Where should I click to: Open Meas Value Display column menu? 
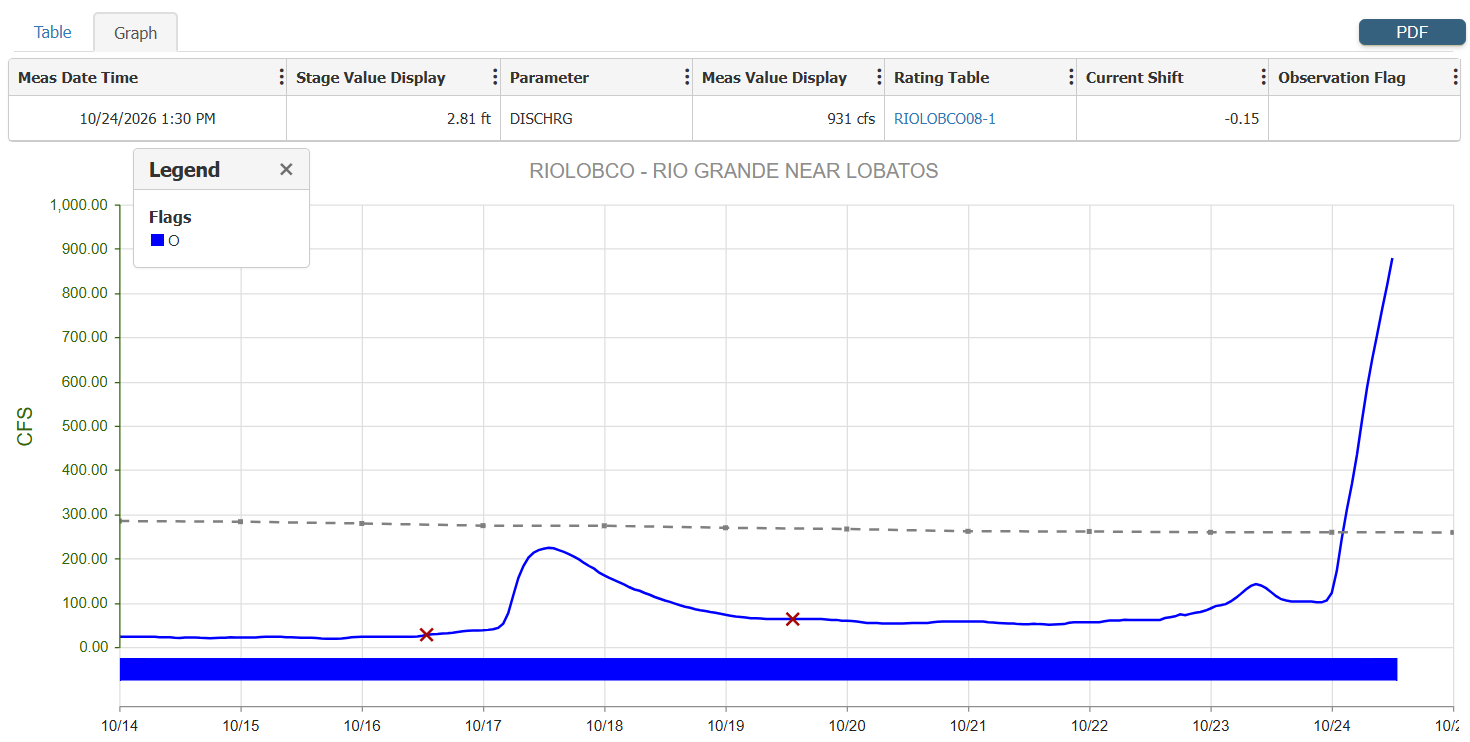(878, 78)
